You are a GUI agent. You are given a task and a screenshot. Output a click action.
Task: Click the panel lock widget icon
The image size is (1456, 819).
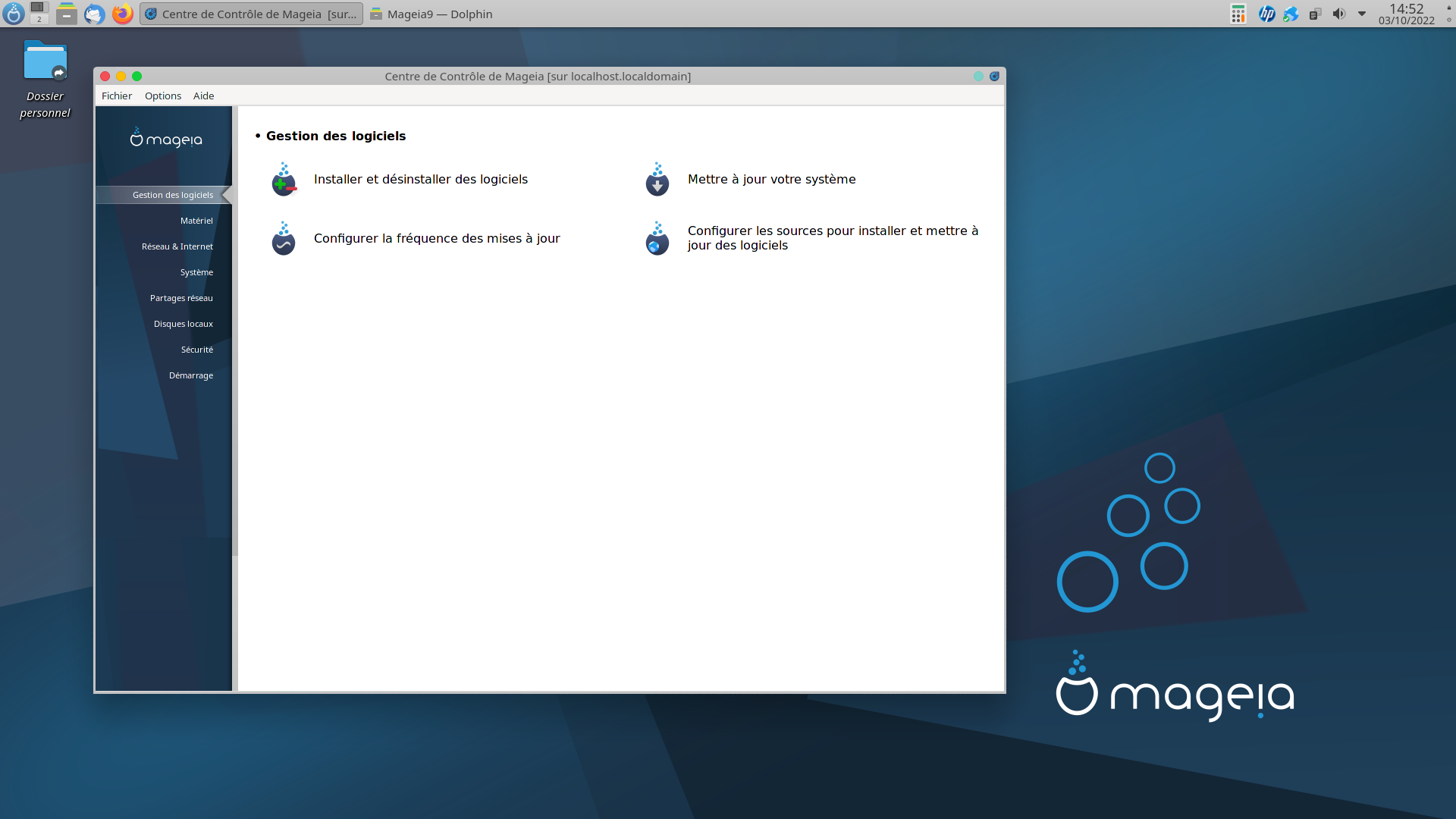coord(1448,8)
